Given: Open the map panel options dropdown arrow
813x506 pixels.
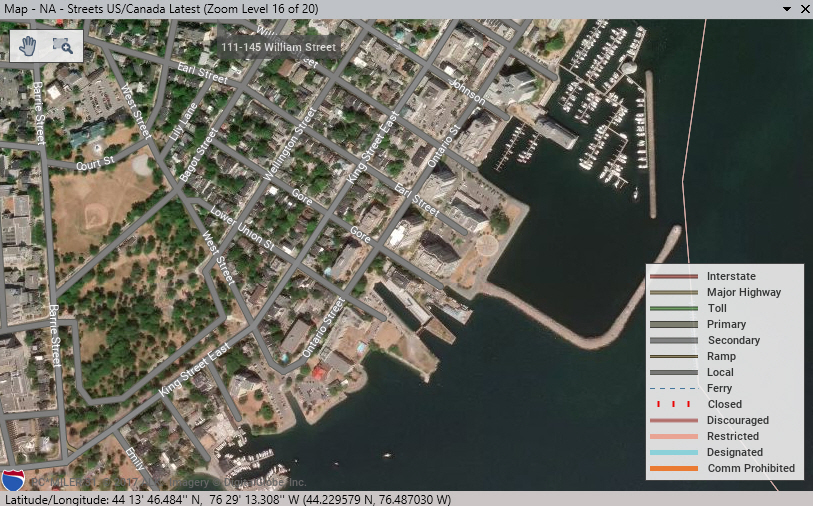Looking at the screenshot, I should point(787,8).
